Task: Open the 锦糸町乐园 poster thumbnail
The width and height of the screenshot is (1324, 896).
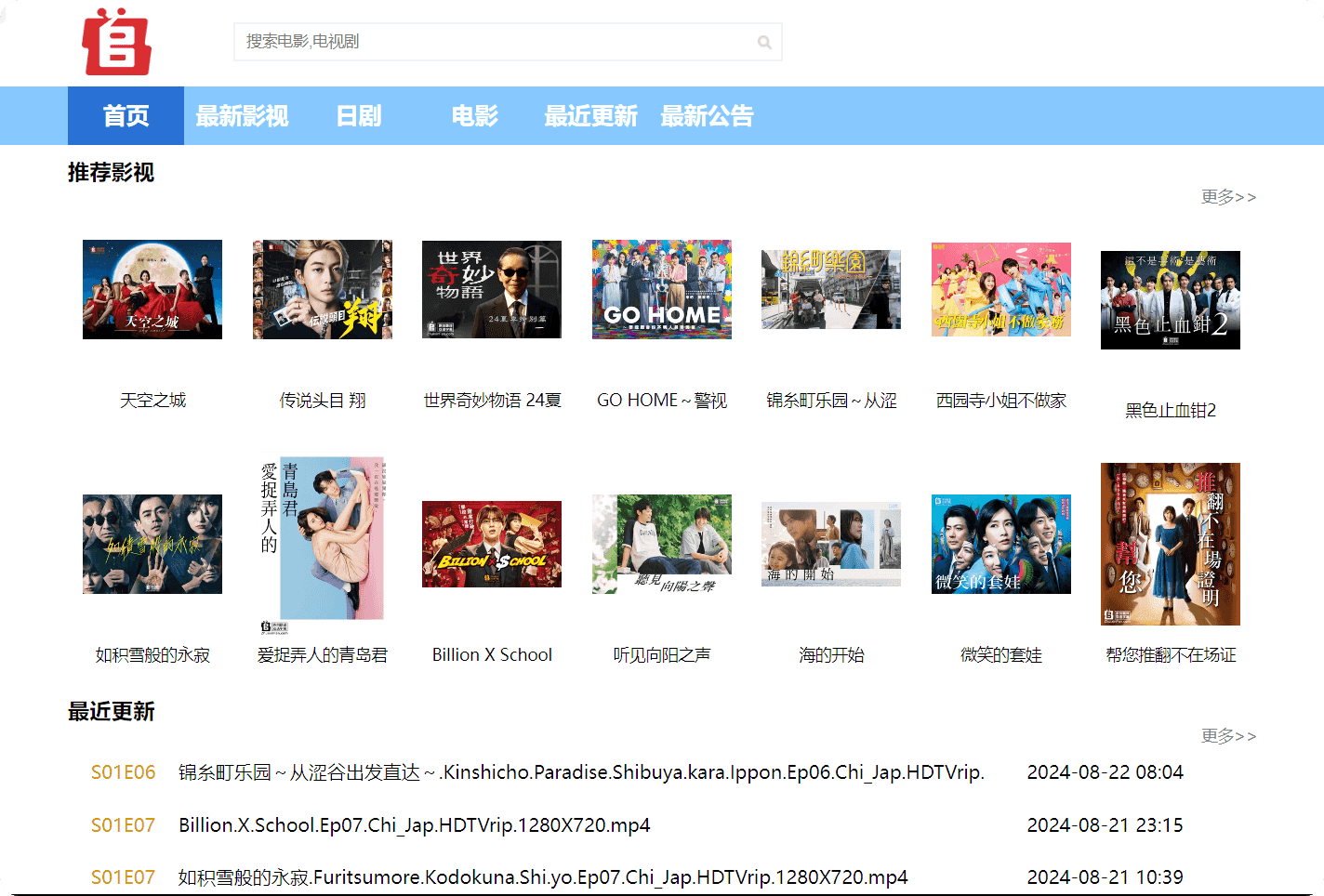Action: tap(831, 289)
